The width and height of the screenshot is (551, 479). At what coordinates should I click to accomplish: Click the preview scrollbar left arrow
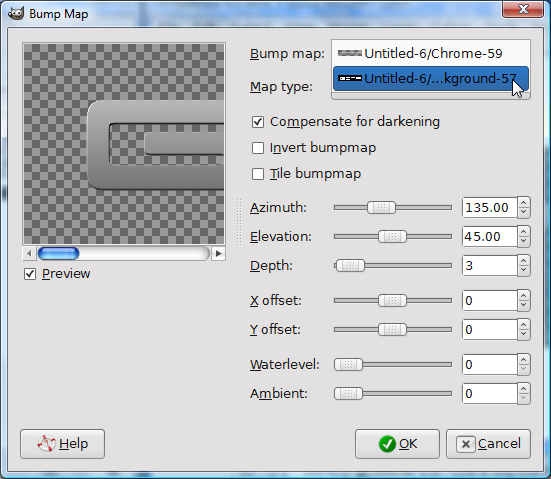coord(30,253)
